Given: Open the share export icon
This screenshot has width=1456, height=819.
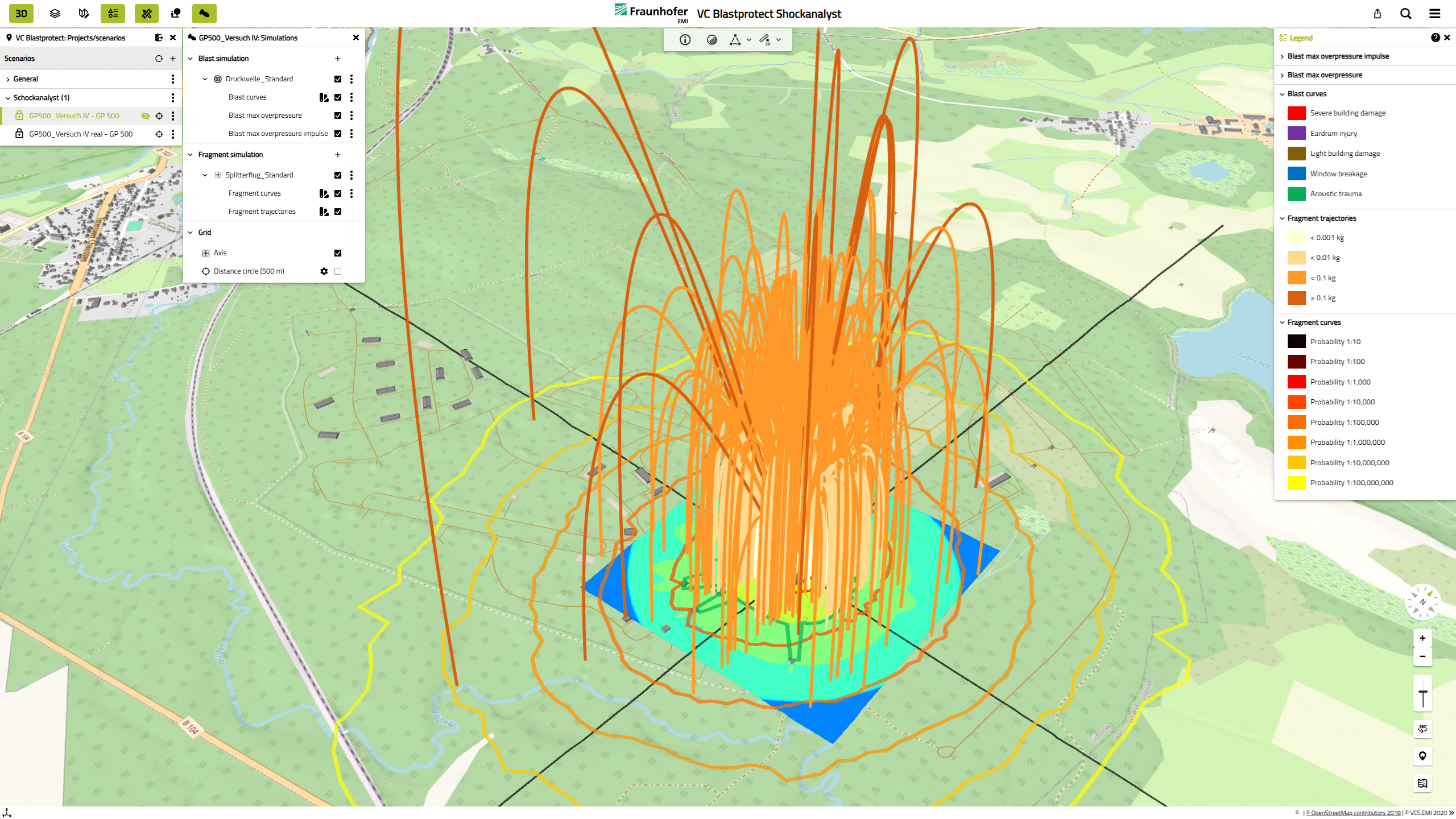Looking at the screenshot, I should pos(1377,14).
